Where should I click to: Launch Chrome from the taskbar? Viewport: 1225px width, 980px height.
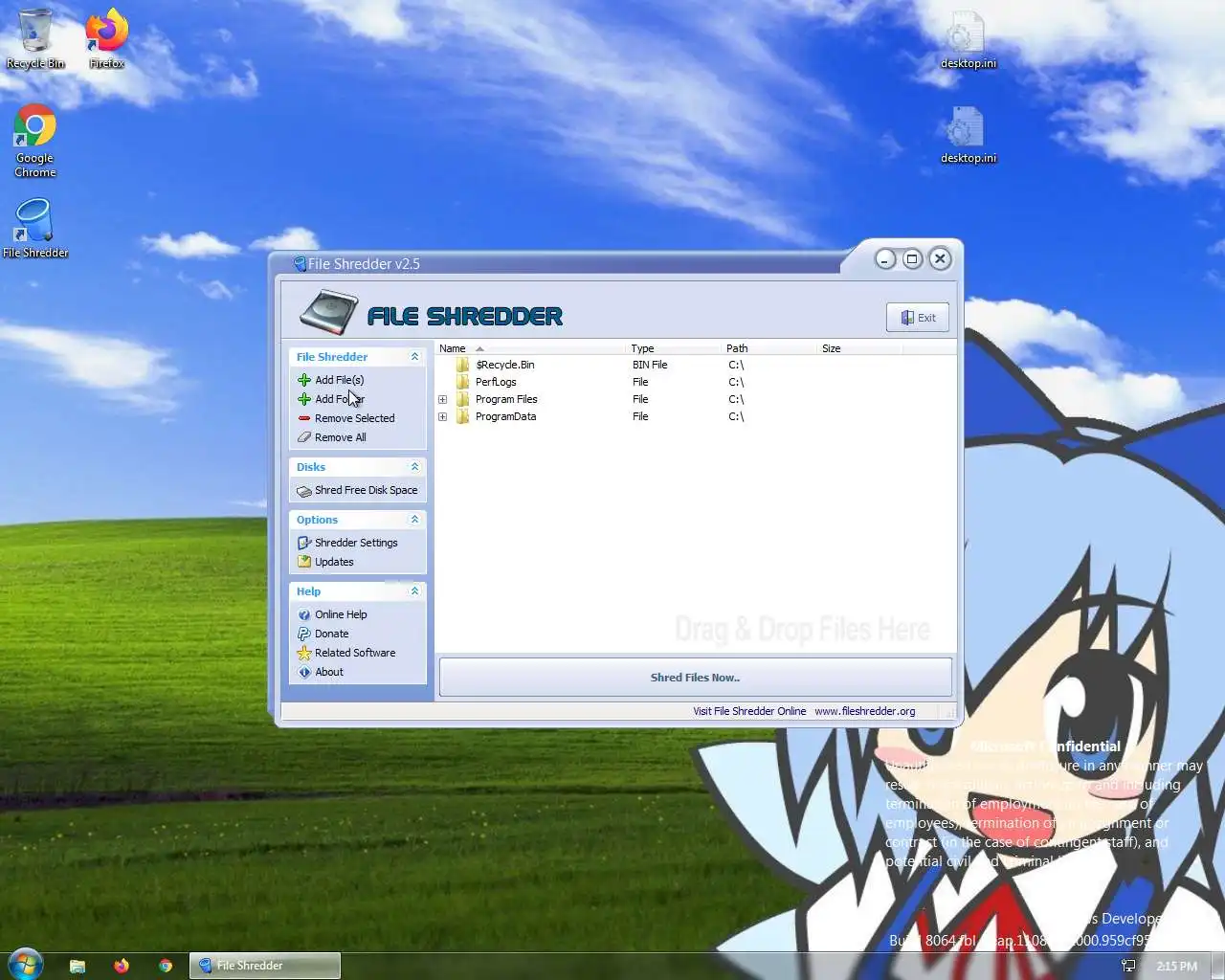[x=166, y=966]
